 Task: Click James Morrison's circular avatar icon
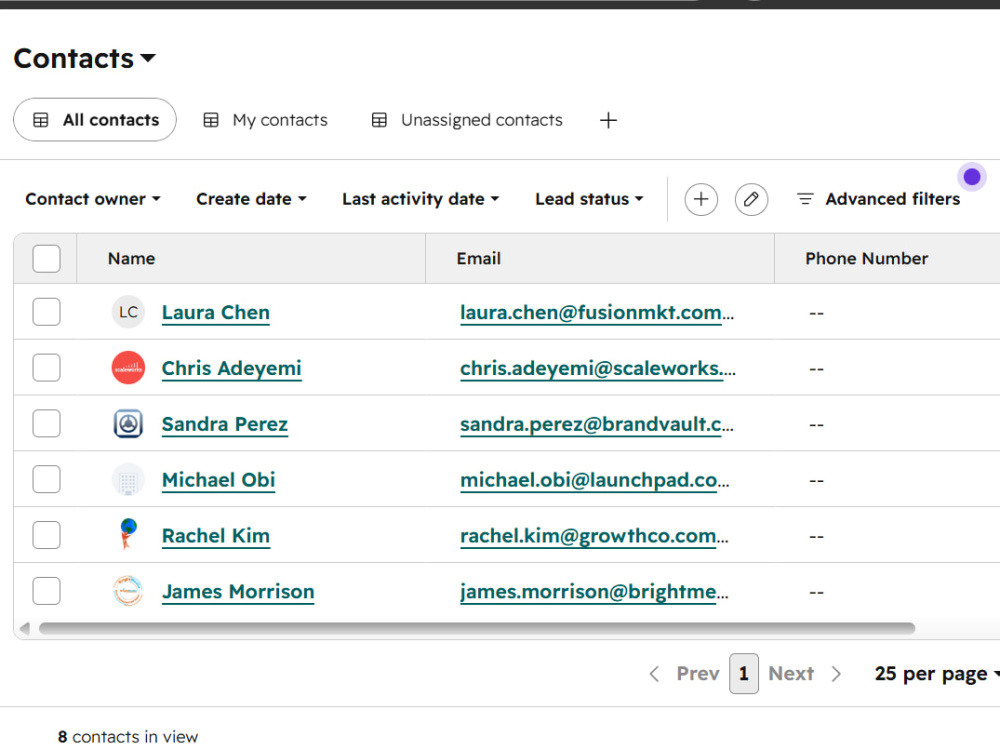[128, 591]
